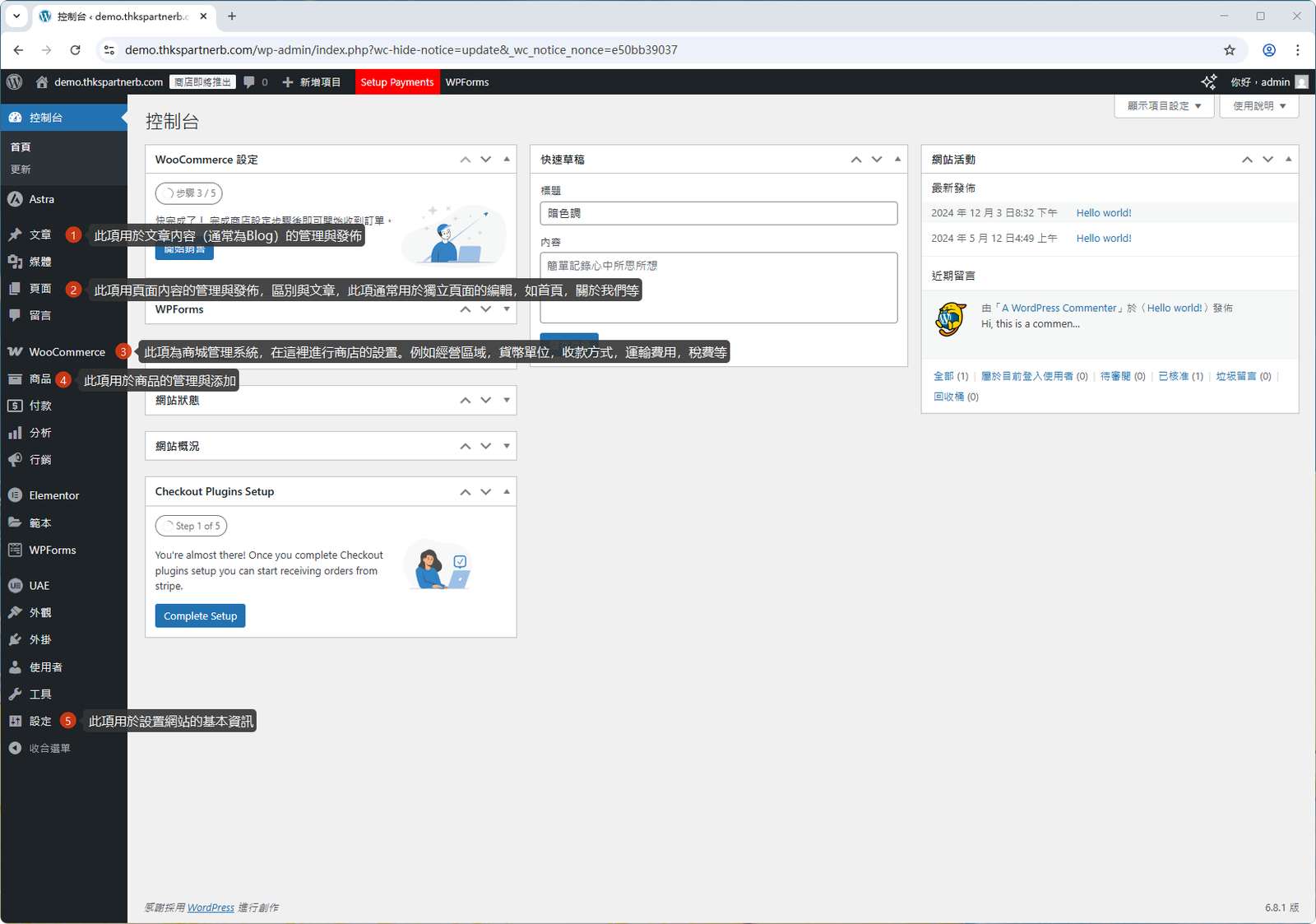Open WordPress footer link
Viewport: 1316px width, 924px height.
211,908
